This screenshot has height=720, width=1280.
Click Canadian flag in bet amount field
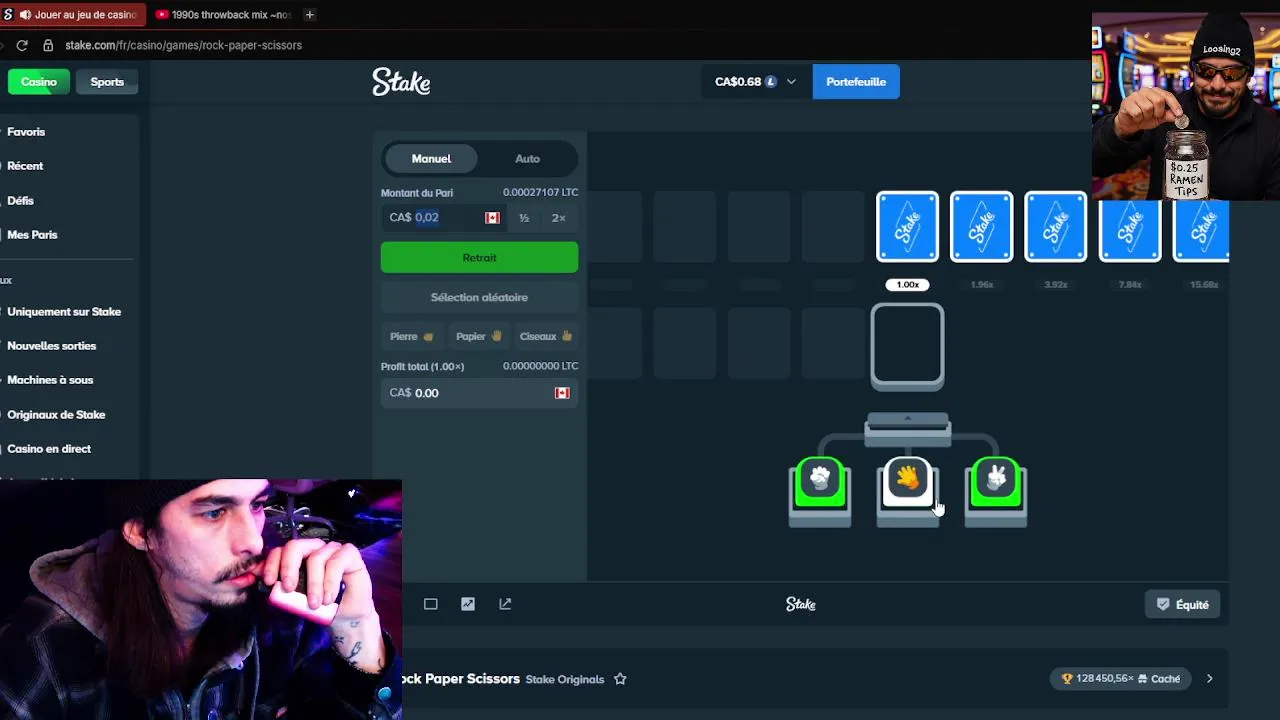tap(492, 218)
